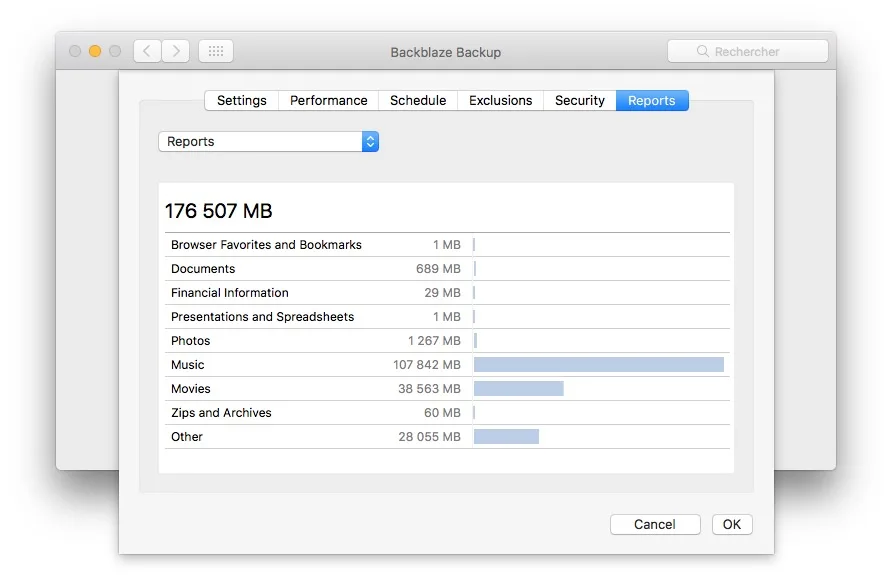The width and height of the screenshot is (892, 575).
Task: Click the 29 MB size value
Action: [442, 292]
